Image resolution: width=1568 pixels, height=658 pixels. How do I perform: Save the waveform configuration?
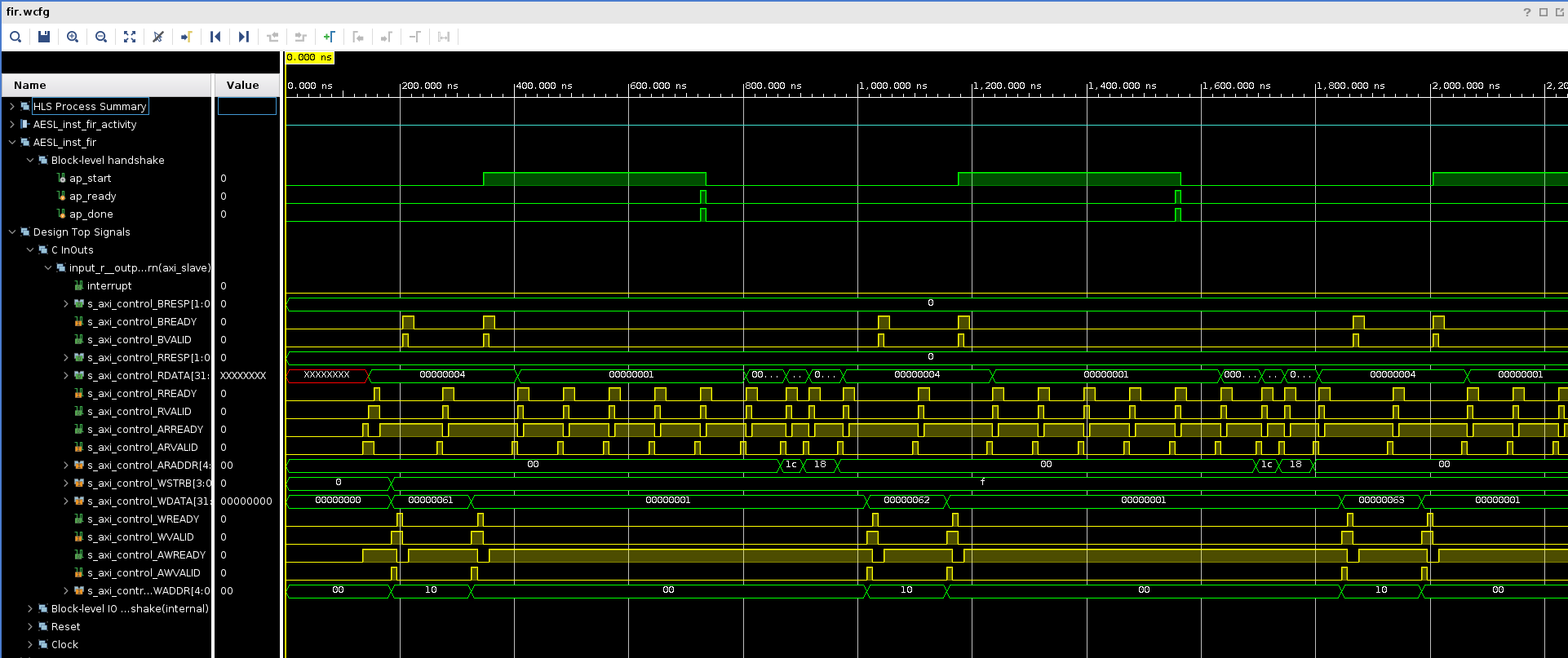click(x=44, y=37)
